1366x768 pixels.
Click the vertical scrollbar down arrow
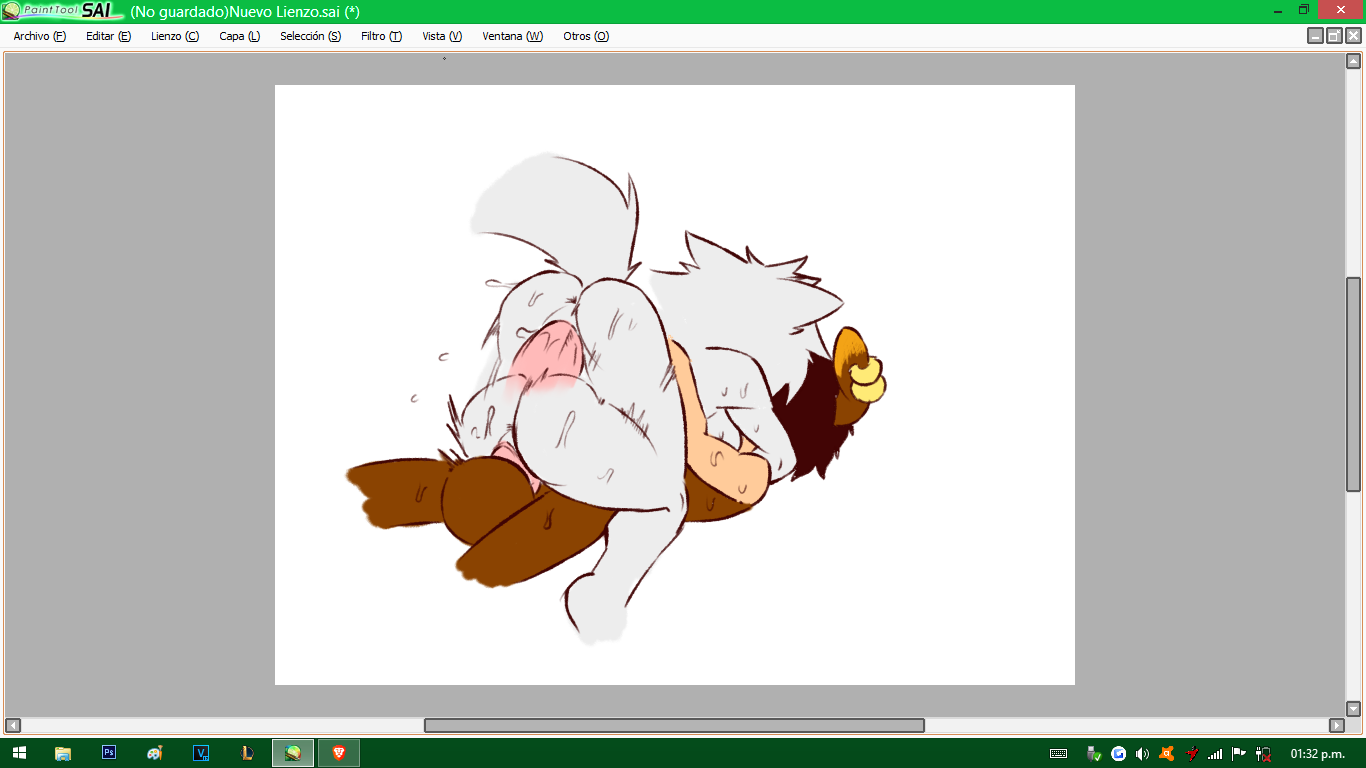coord(1353,708)
